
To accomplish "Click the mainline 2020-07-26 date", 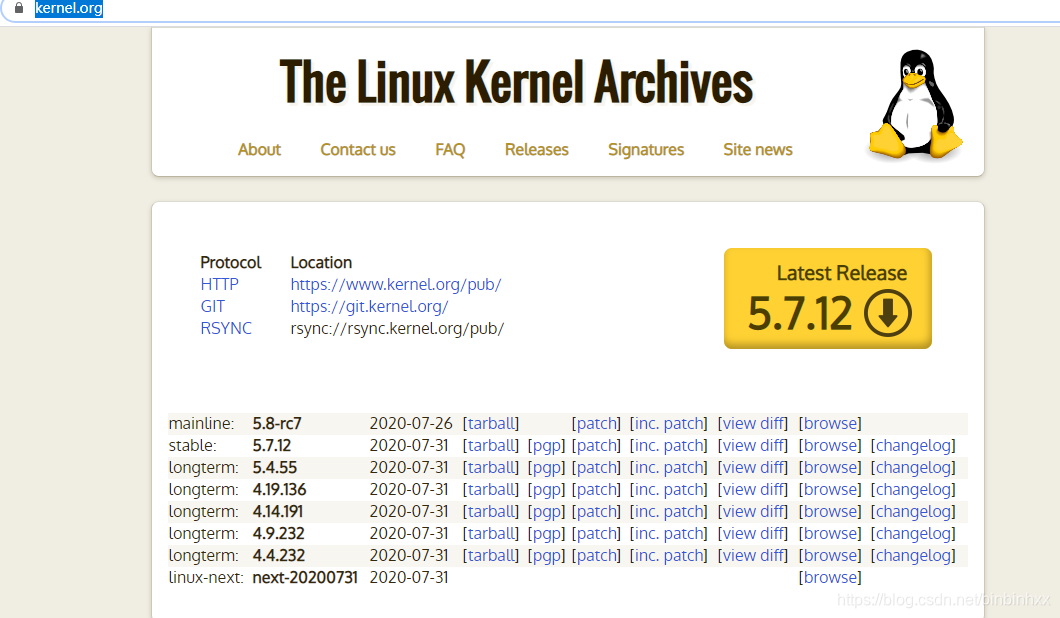I will click(411, 423).
